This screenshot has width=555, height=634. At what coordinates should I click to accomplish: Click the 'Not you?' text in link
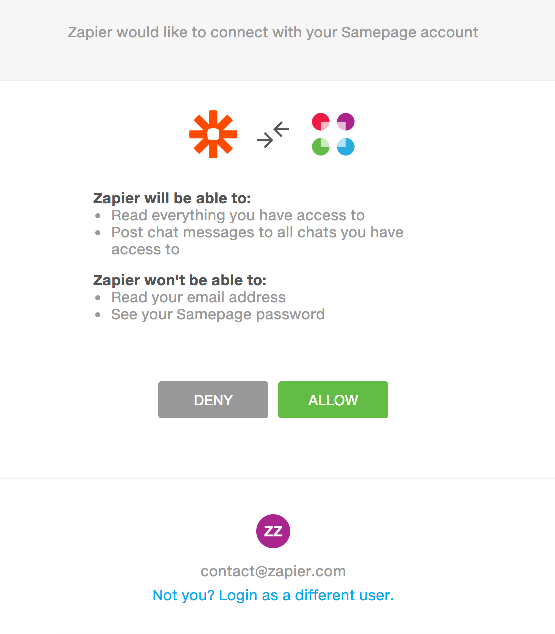(183, 595)
